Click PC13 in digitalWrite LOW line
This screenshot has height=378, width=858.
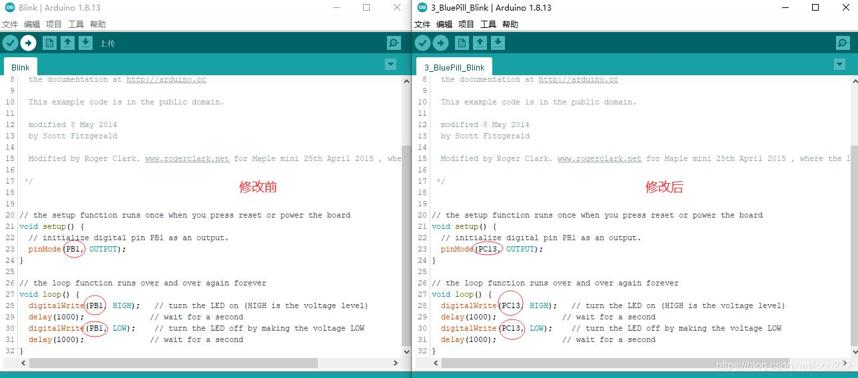(511, 329)
